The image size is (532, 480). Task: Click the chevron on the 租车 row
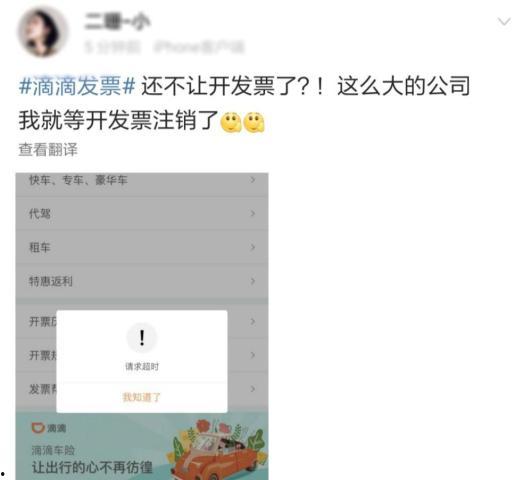[x=253, y=247]
